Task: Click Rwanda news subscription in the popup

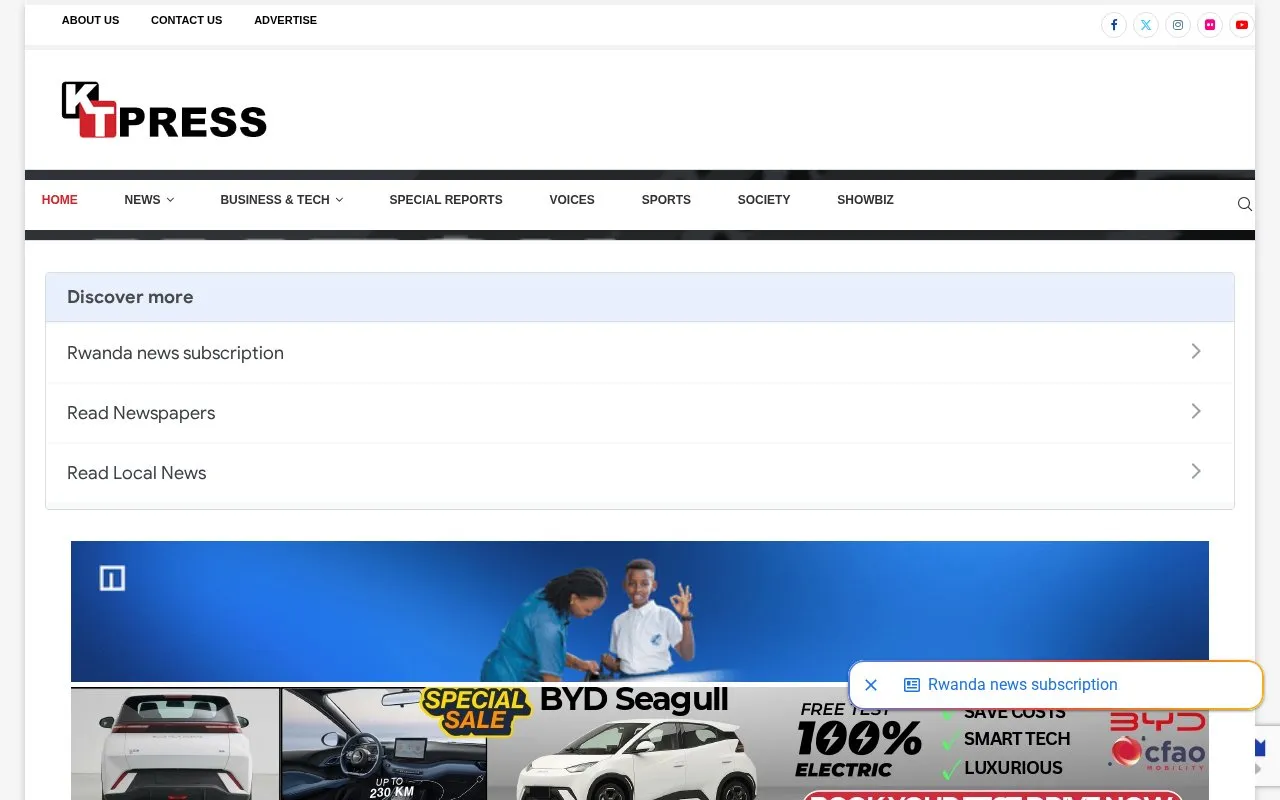Action: coord(1022,685)
